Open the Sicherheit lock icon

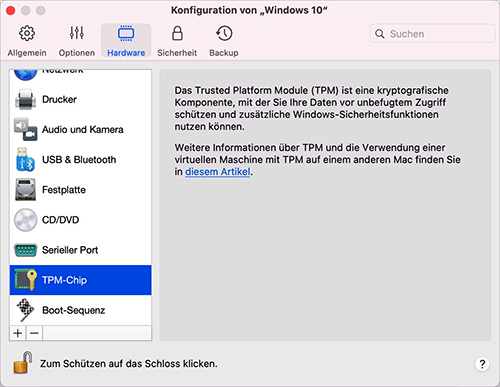(177, 33)
